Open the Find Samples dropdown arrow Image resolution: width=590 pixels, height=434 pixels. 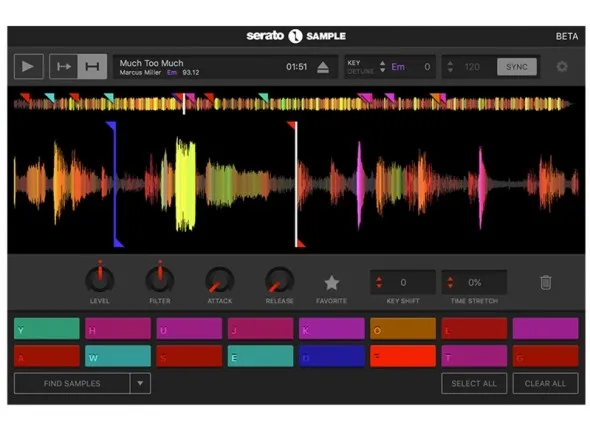point(140,384)
